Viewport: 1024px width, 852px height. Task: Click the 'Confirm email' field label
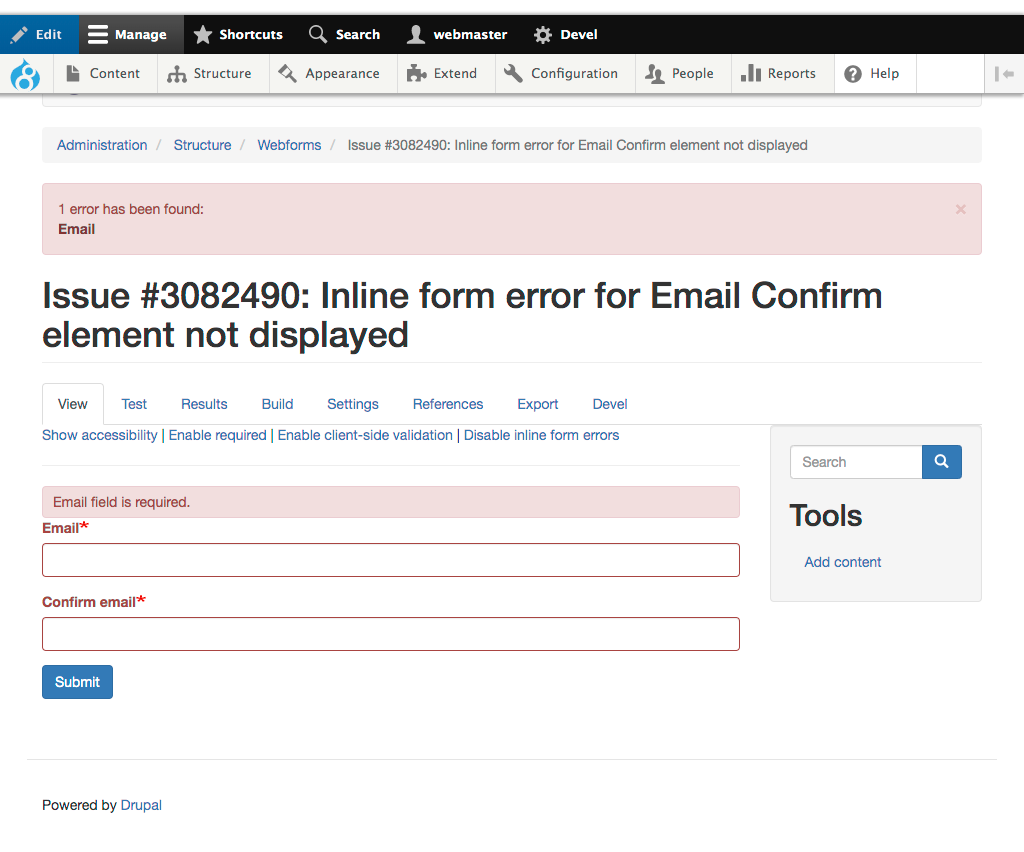click(x=89, y=602)
